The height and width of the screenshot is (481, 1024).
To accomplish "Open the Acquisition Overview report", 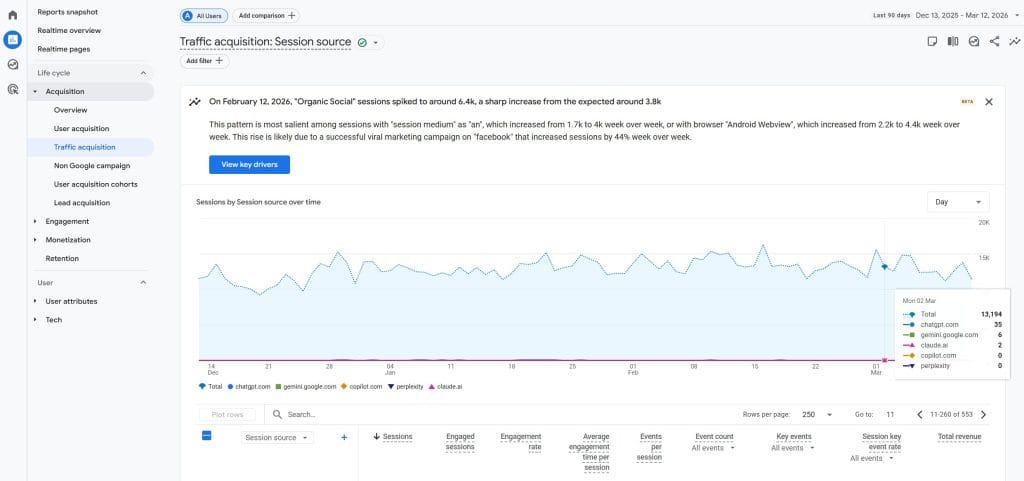I will [71, 110].
